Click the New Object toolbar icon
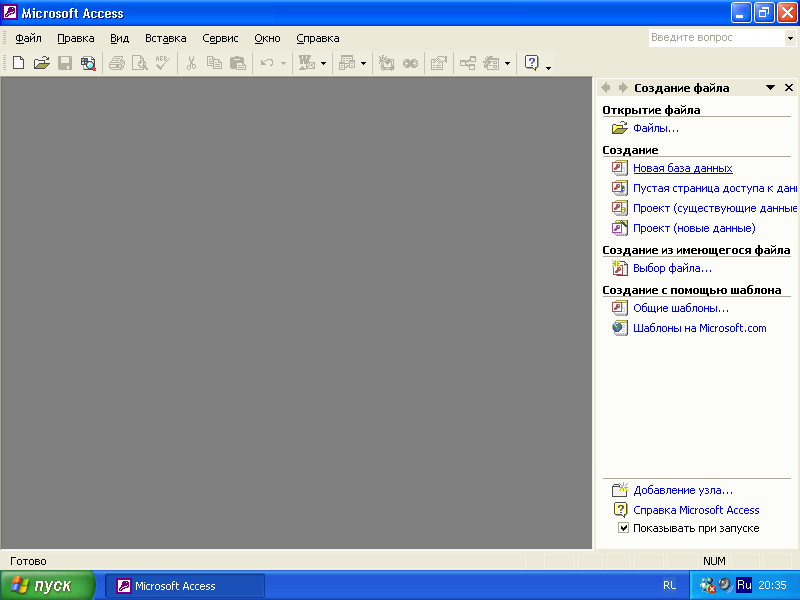 point(491,63)
